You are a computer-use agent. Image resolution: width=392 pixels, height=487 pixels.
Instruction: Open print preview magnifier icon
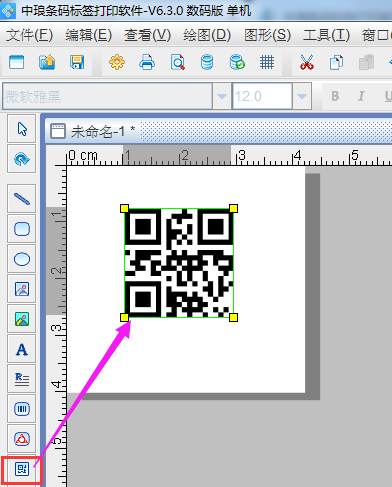(177, 62)
